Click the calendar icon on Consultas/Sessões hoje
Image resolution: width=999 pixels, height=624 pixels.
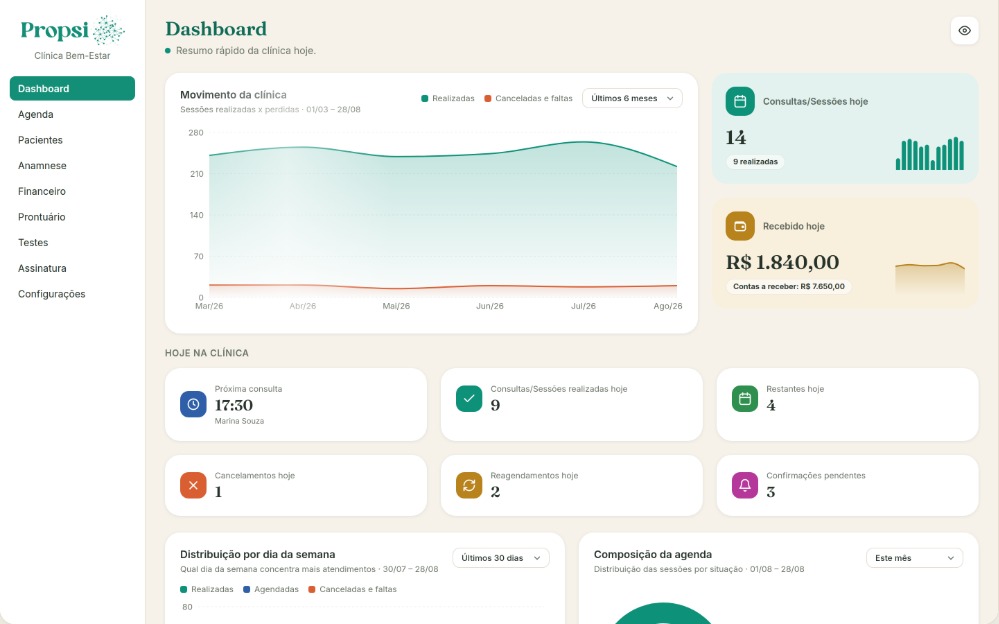point(740,101)
